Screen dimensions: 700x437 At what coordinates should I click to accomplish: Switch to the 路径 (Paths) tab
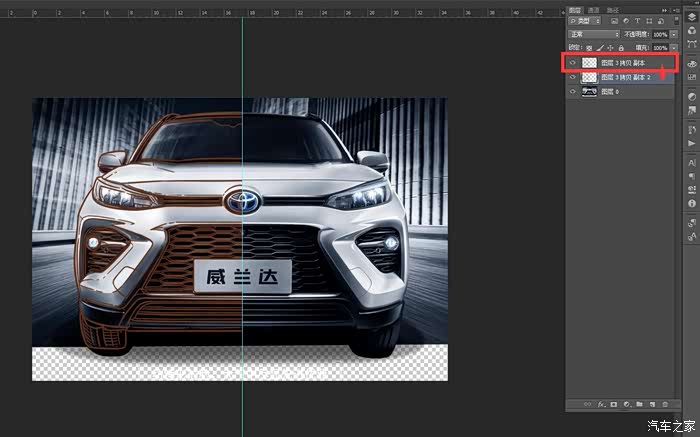611,9
